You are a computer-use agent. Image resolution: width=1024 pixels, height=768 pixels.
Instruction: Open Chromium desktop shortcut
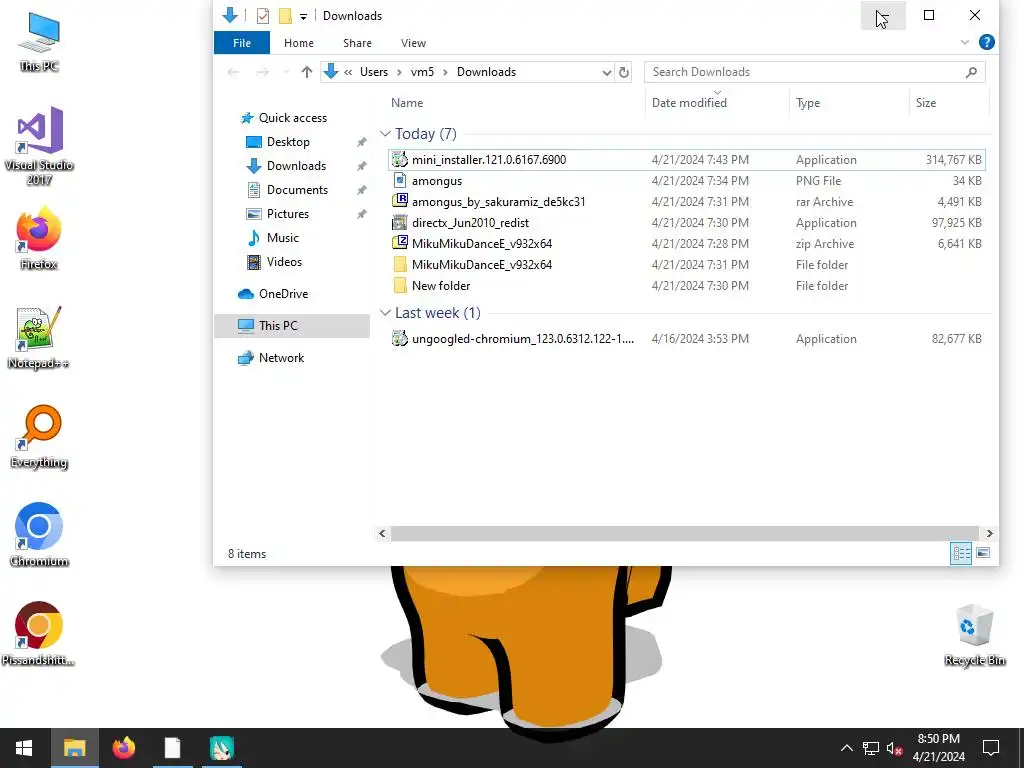pyautogui.click(x=39, y=535)
